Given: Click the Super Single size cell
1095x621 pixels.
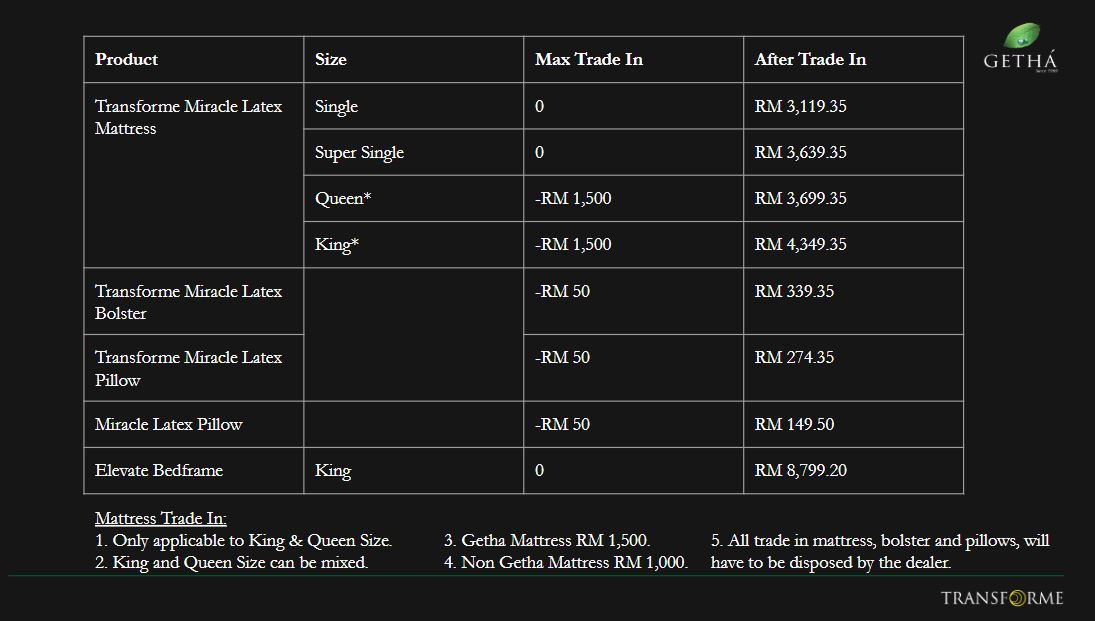Looking at the screenshot, I should (x=360, y=153).
